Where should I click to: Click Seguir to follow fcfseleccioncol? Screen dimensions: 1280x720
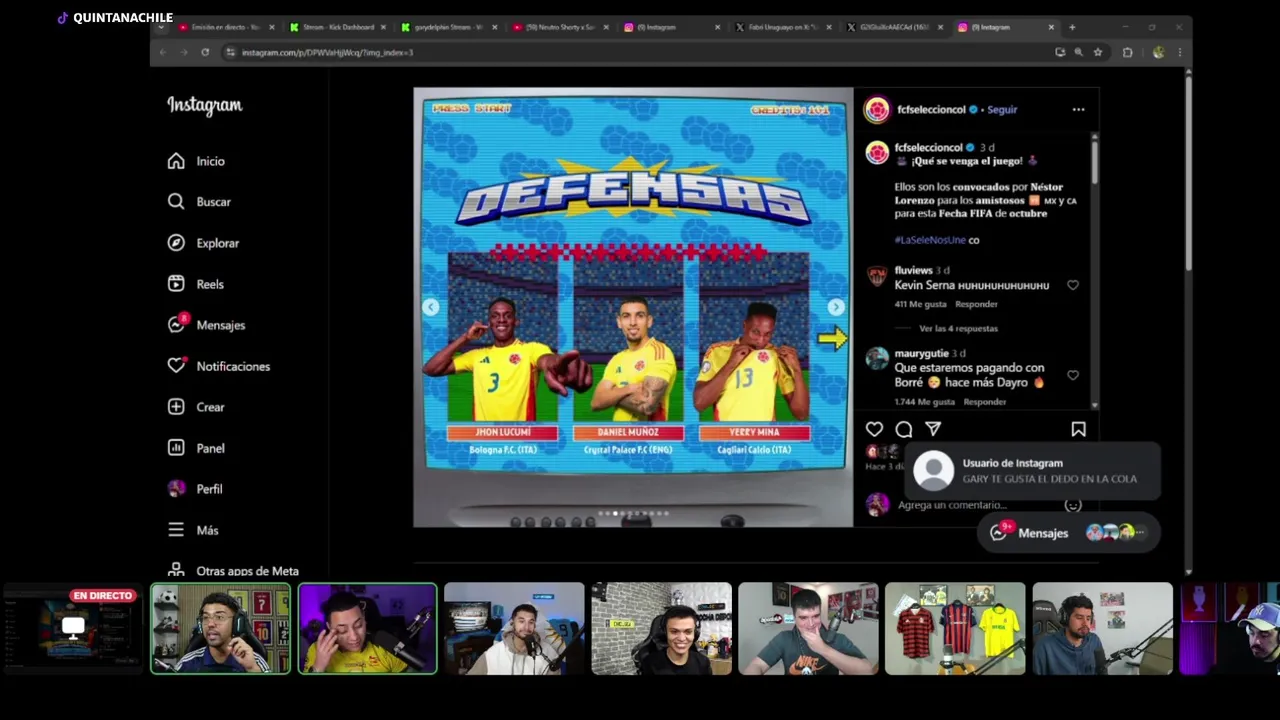pyautogui.click(x=1002, y=110)
